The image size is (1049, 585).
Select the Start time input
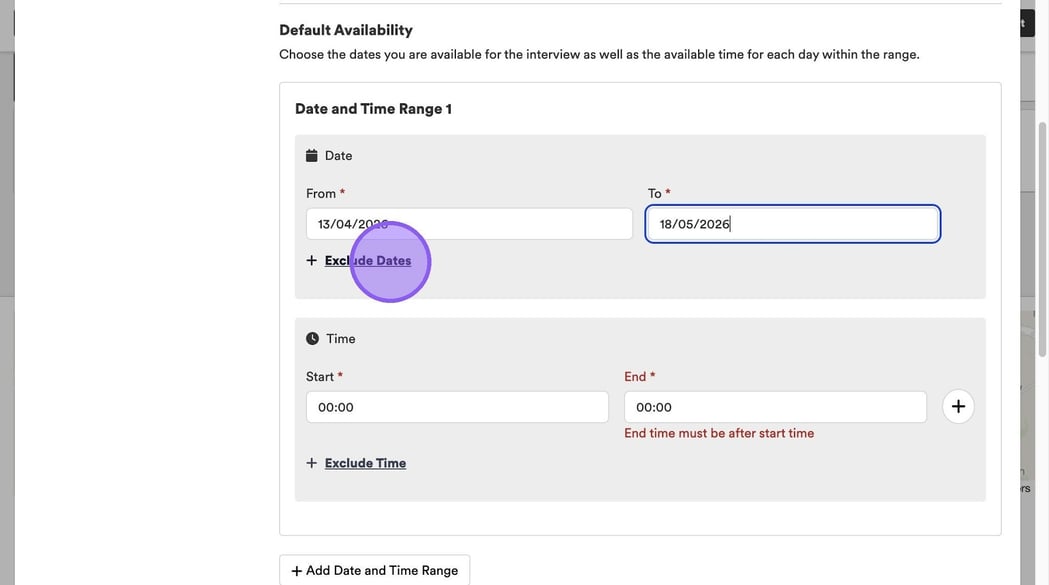click(x=457, y=407)
